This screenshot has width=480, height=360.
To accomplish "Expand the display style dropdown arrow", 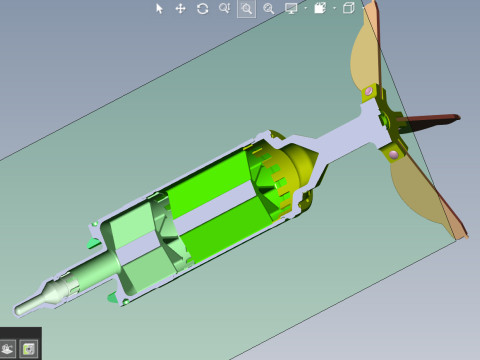I will (x=305, y=8).
